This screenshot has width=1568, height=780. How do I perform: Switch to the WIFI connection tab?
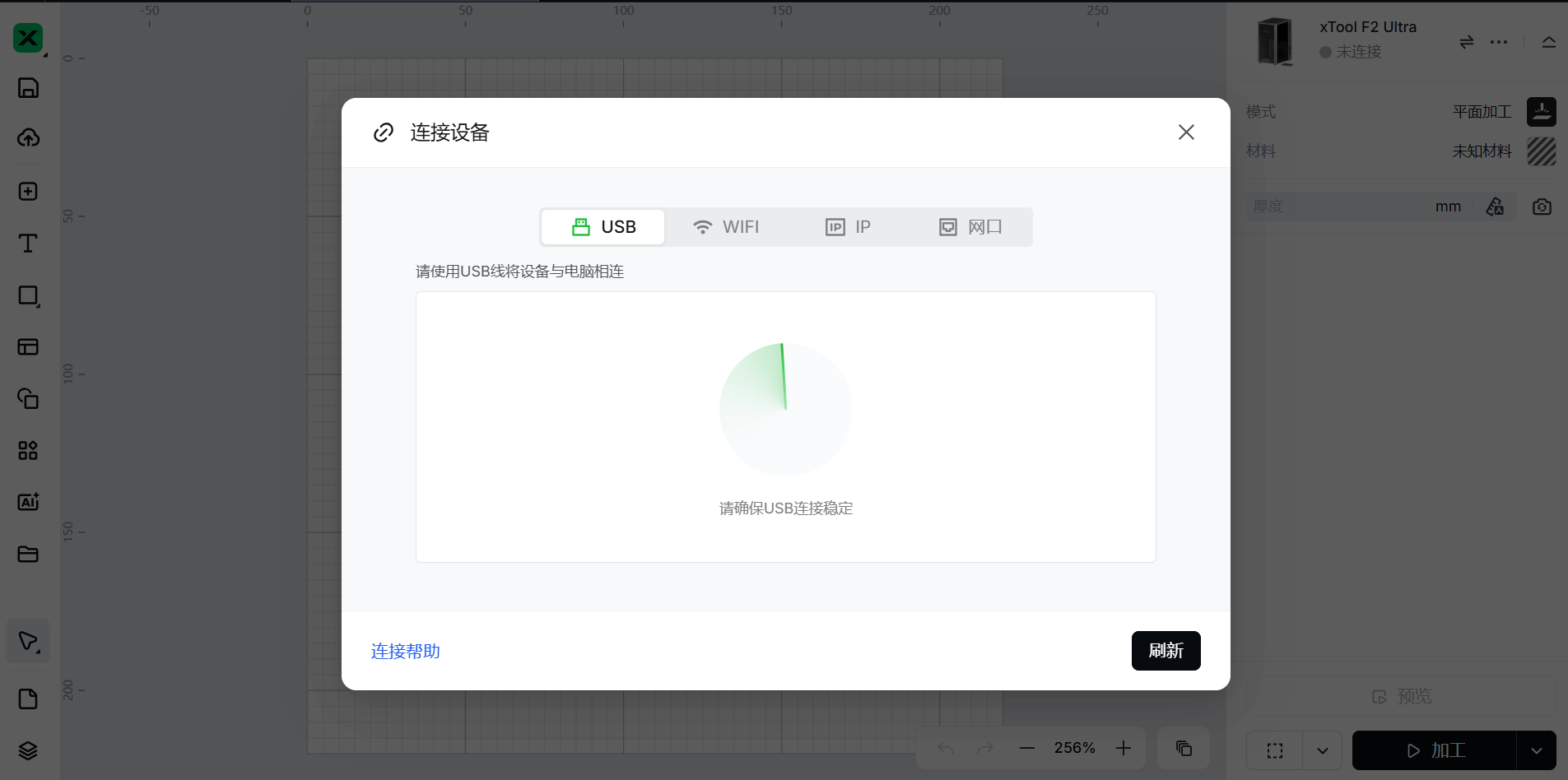point(725,227)
